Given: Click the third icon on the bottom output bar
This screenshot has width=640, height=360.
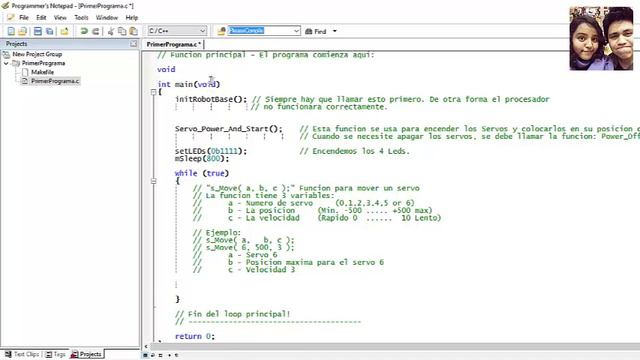Looking at the screenshot, I should tap(160, 355).
